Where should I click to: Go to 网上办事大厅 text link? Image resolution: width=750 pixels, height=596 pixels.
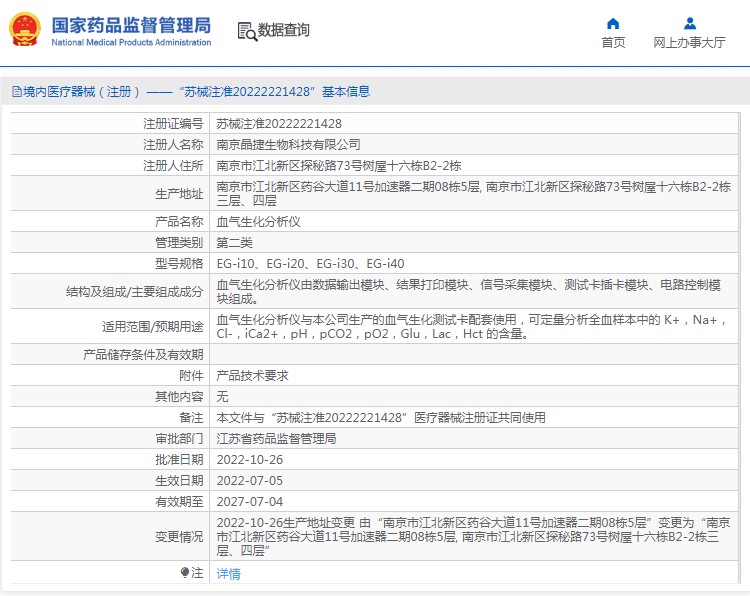pos(689,43)
